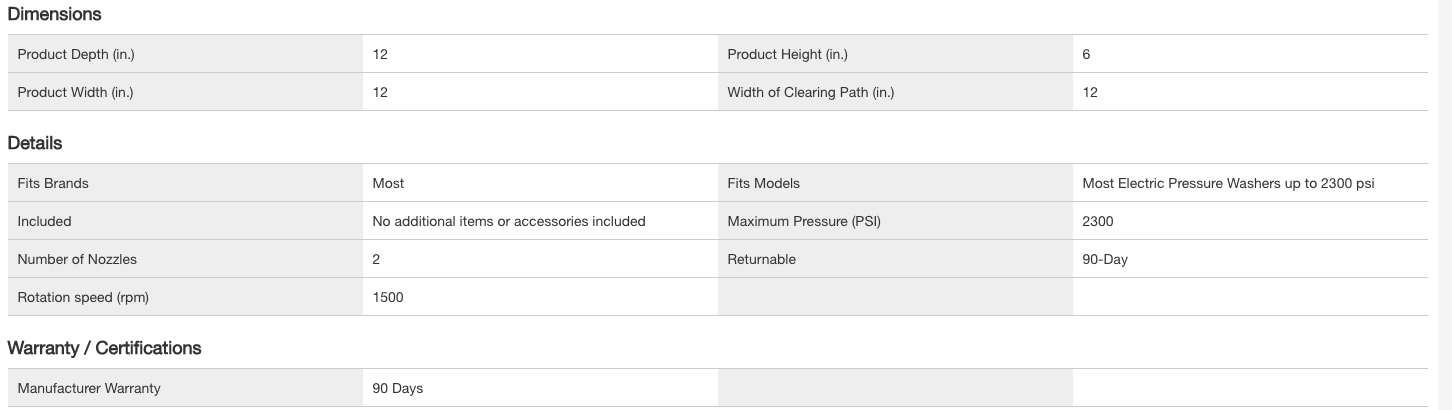Image resolution: width=1452 pixels, height=410 pixels.
Task: Click the Dimensions section heading
Action: click(x=54, y=15)
